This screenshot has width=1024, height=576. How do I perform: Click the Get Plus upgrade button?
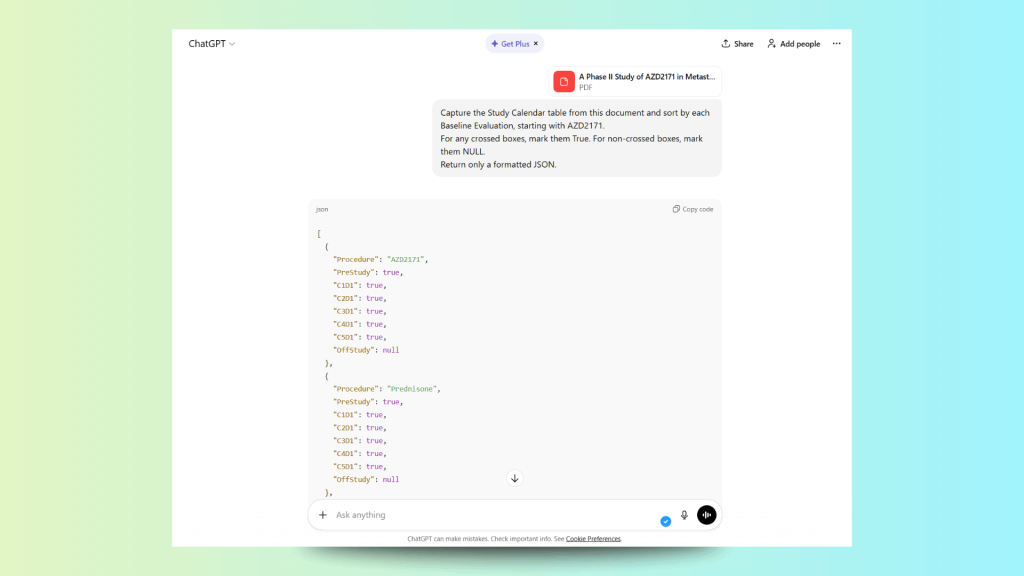pyautogui.click(x=510, y=44)
